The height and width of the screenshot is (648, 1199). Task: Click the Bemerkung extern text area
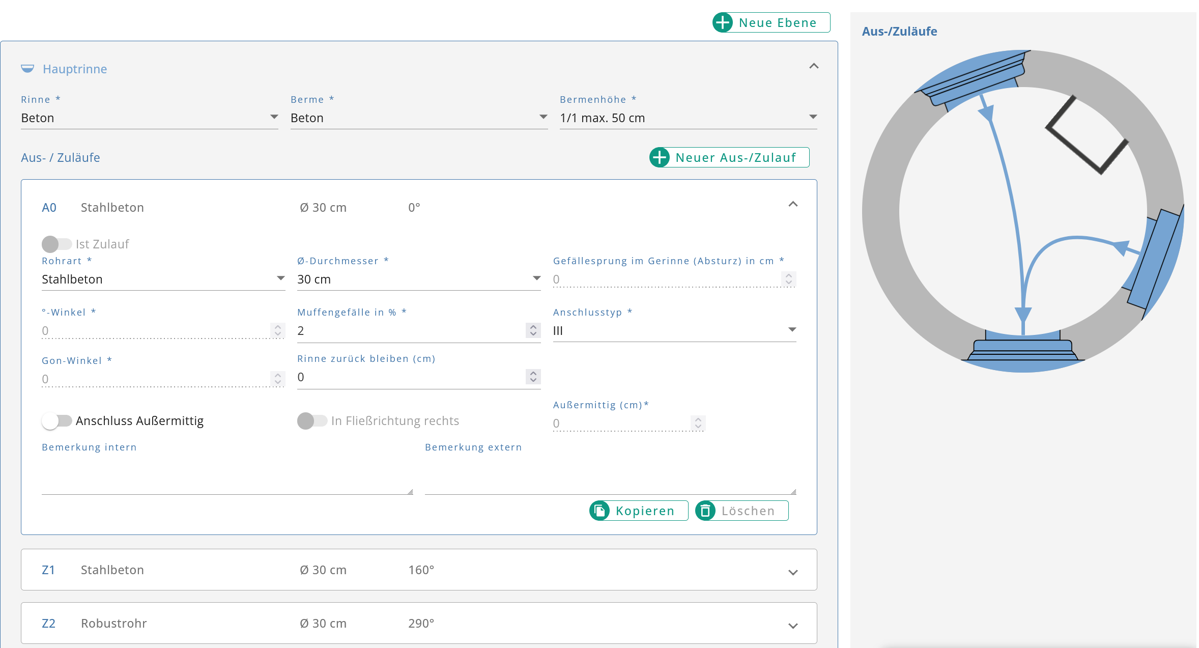pos(610,476)
